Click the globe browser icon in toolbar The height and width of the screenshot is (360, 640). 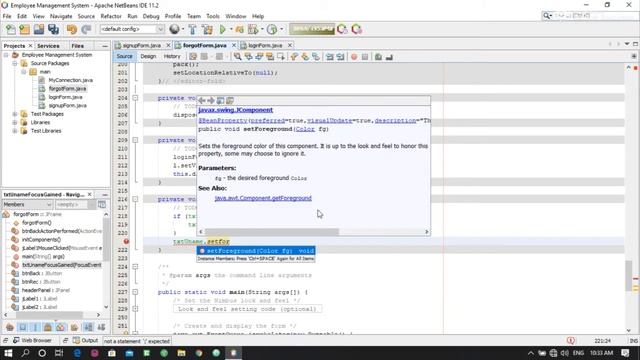[x=174, y=29]
